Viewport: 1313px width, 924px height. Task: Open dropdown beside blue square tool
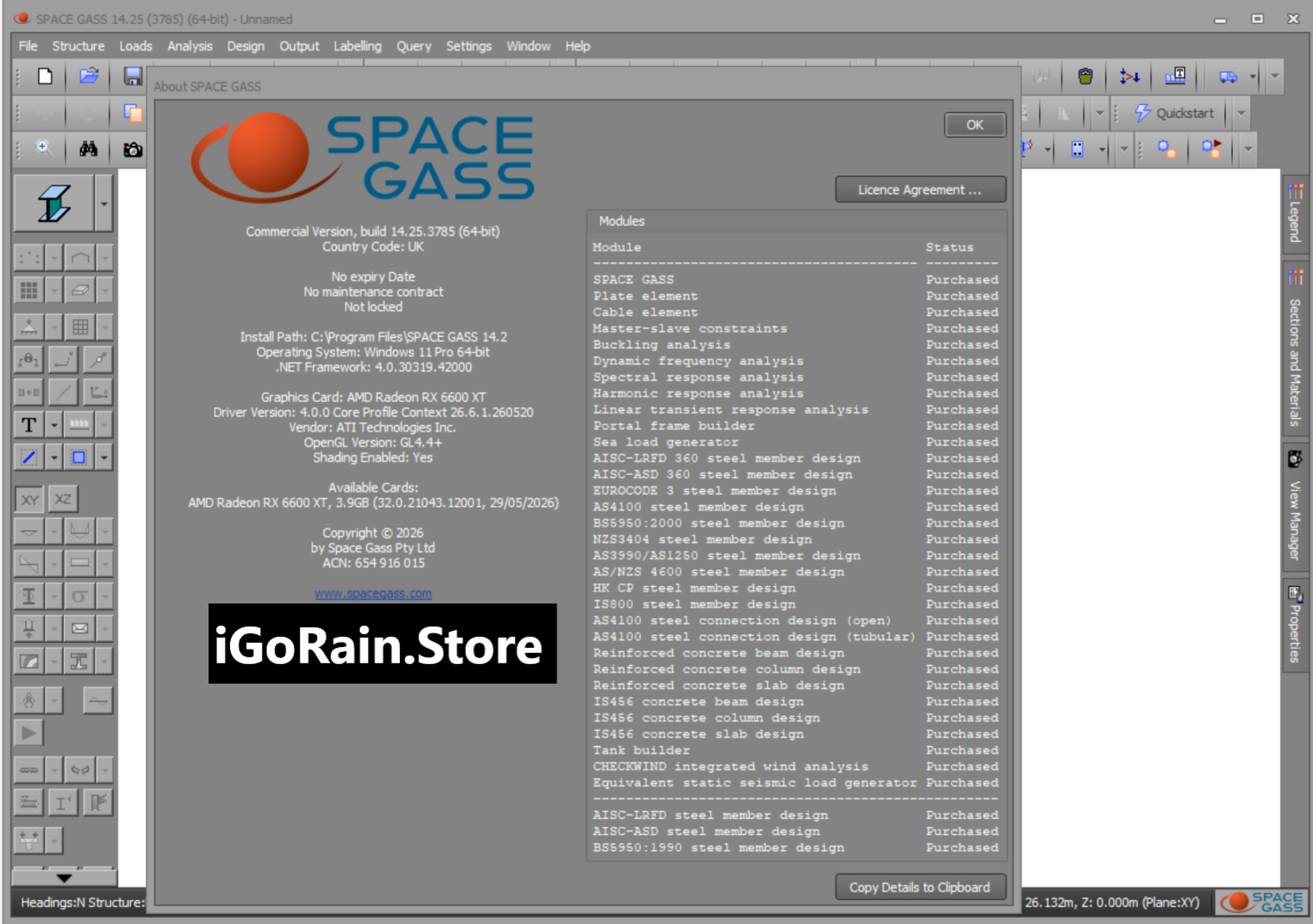tap(103, 457)
